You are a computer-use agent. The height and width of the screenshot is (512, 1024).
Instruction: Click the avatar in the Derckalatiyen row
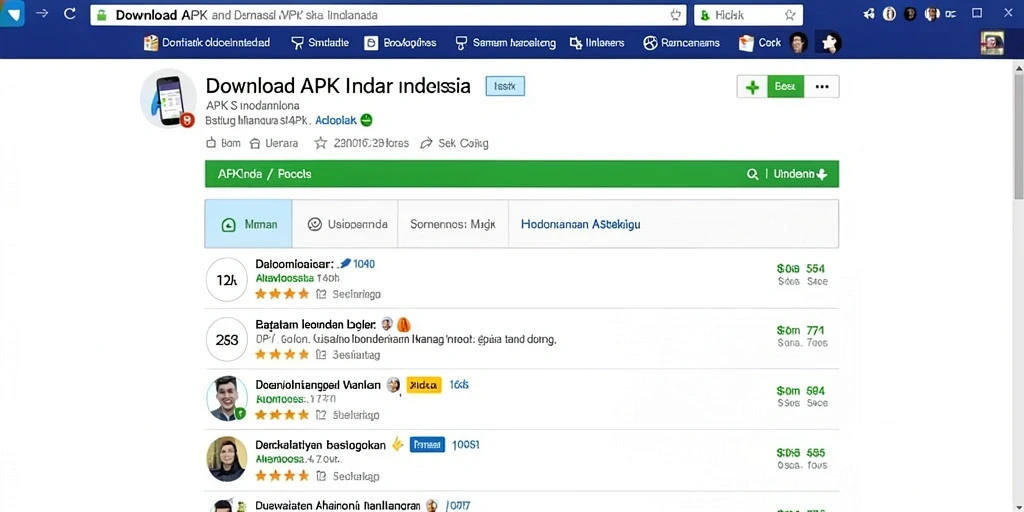(x=227, y=458)
